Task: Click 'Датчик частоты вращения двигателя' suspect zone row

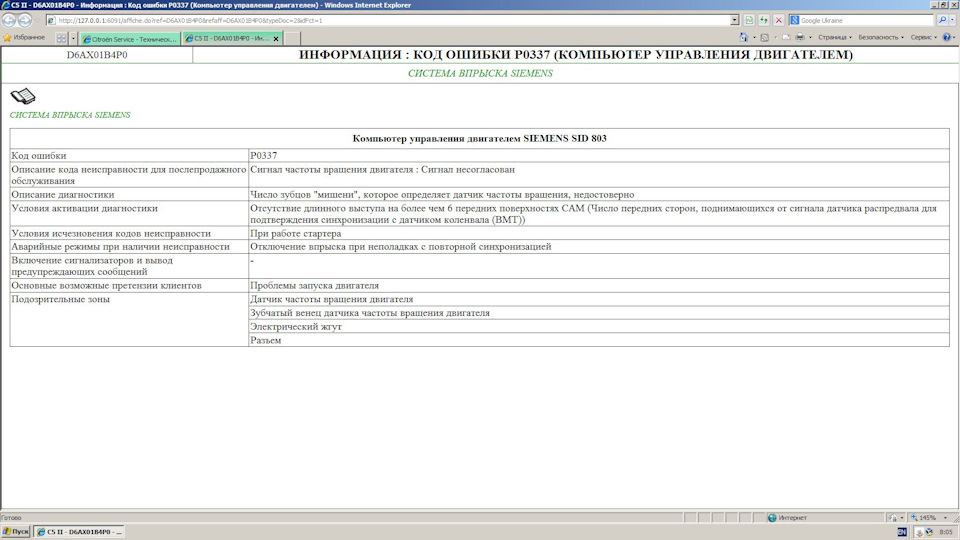Action: pos(599,299)
